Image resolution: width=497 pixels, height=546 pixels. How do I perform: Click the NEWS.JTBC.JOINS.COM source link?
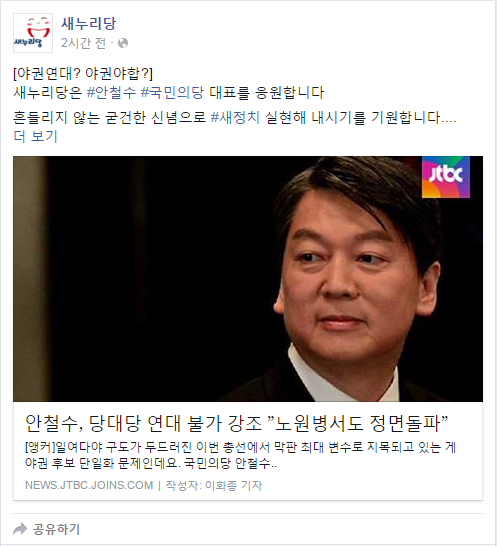(x=89, y=485)
